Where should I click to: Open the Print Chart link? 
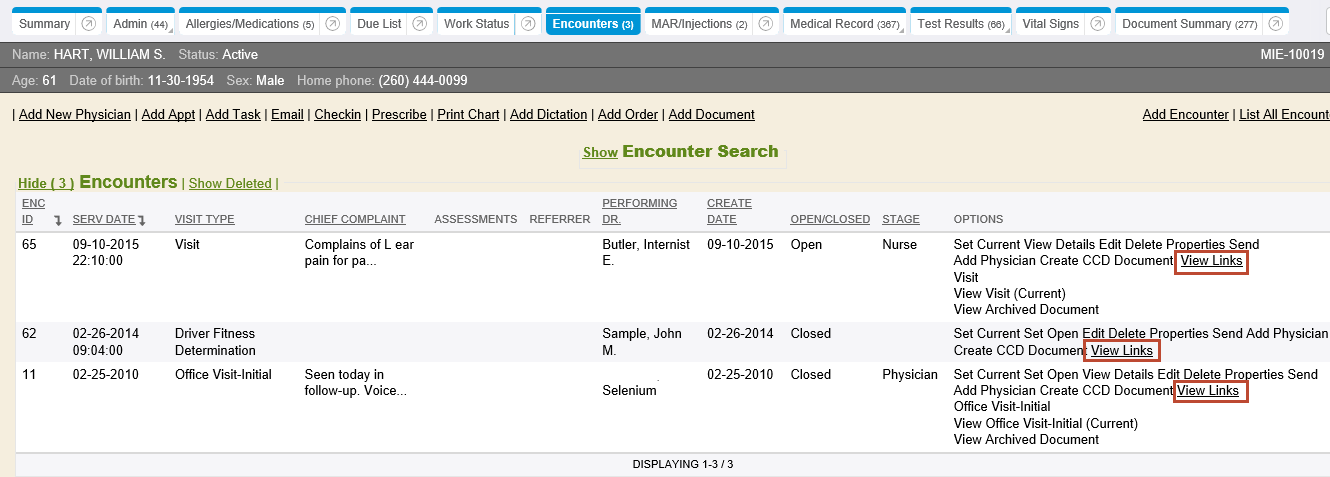click(468, 115)
